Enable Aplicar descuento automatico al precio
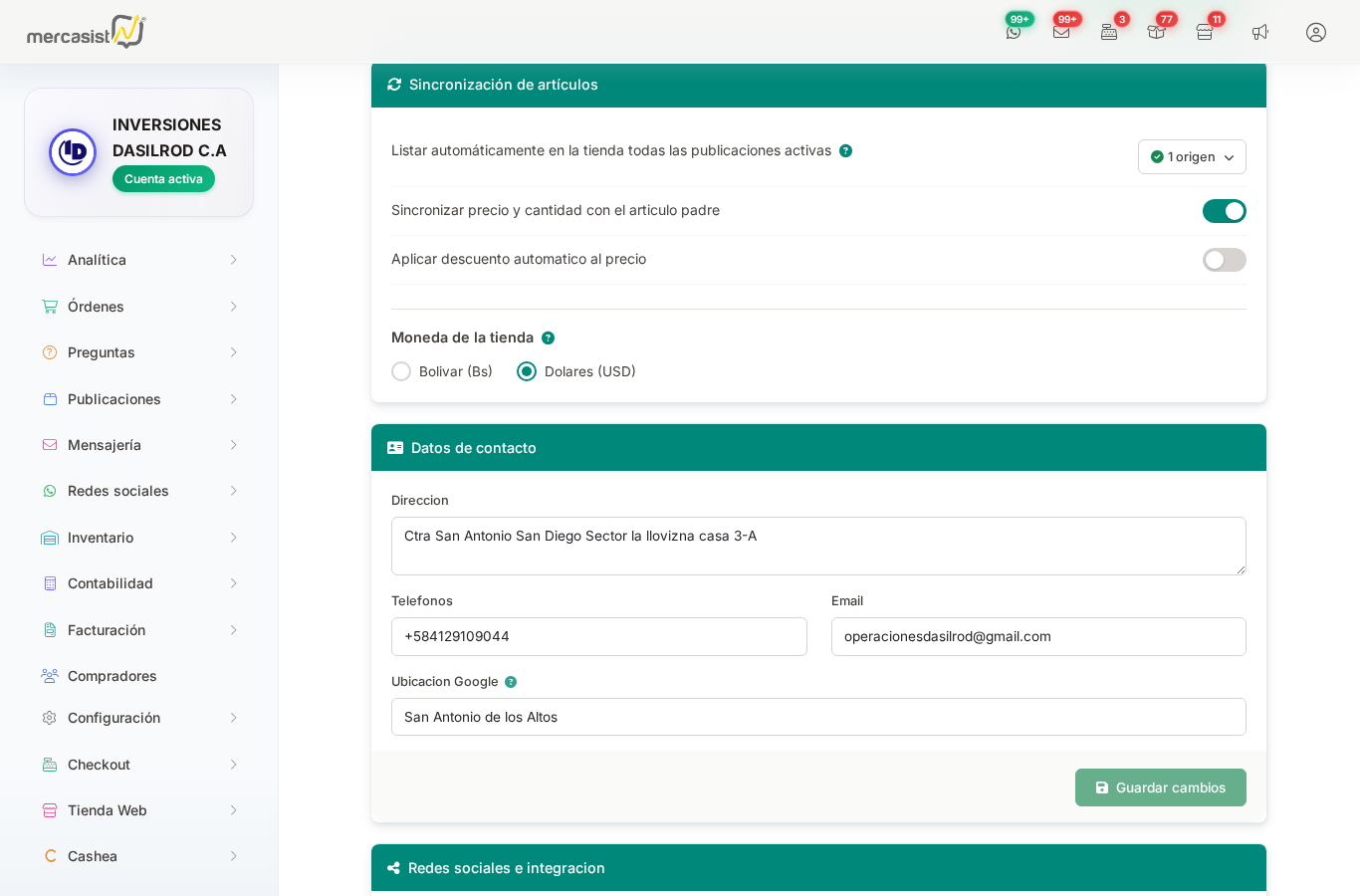Image resolution: width=1360 pixels, height=896 pixels. pyautogui.click(x=1224, y=260)
